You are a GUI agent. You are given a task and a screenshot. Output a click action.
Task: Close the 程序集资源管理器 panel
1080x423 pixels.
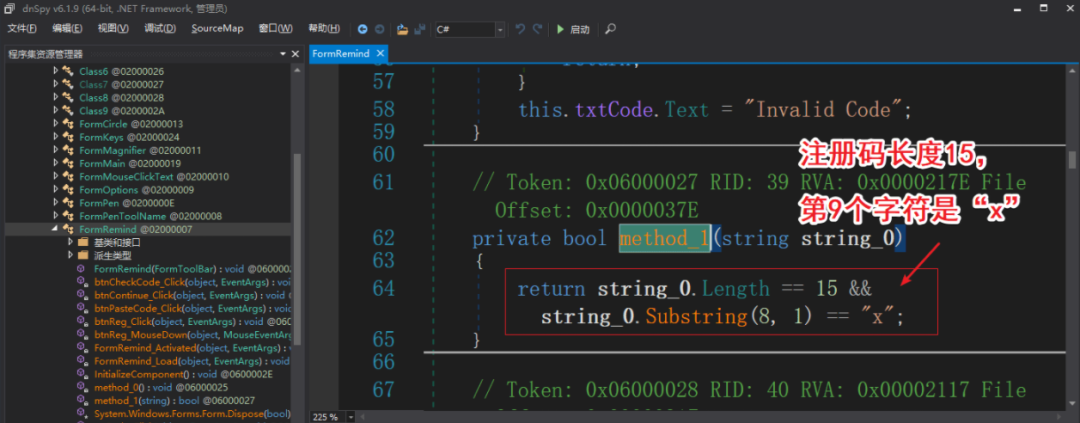coord(295,54)
